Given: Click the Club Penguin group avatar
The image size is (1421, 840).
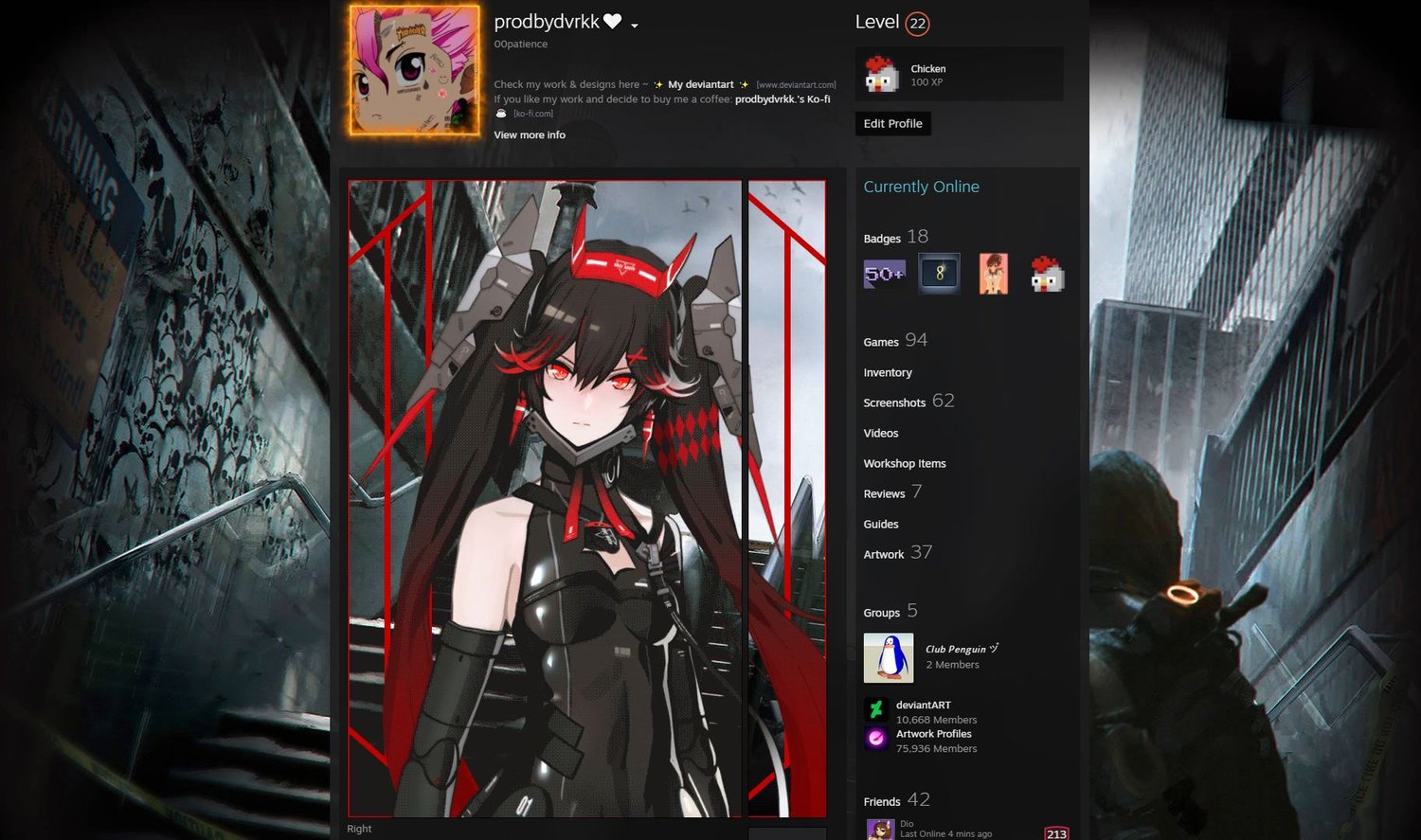Looking at the screenshot, I should (889, 658).
